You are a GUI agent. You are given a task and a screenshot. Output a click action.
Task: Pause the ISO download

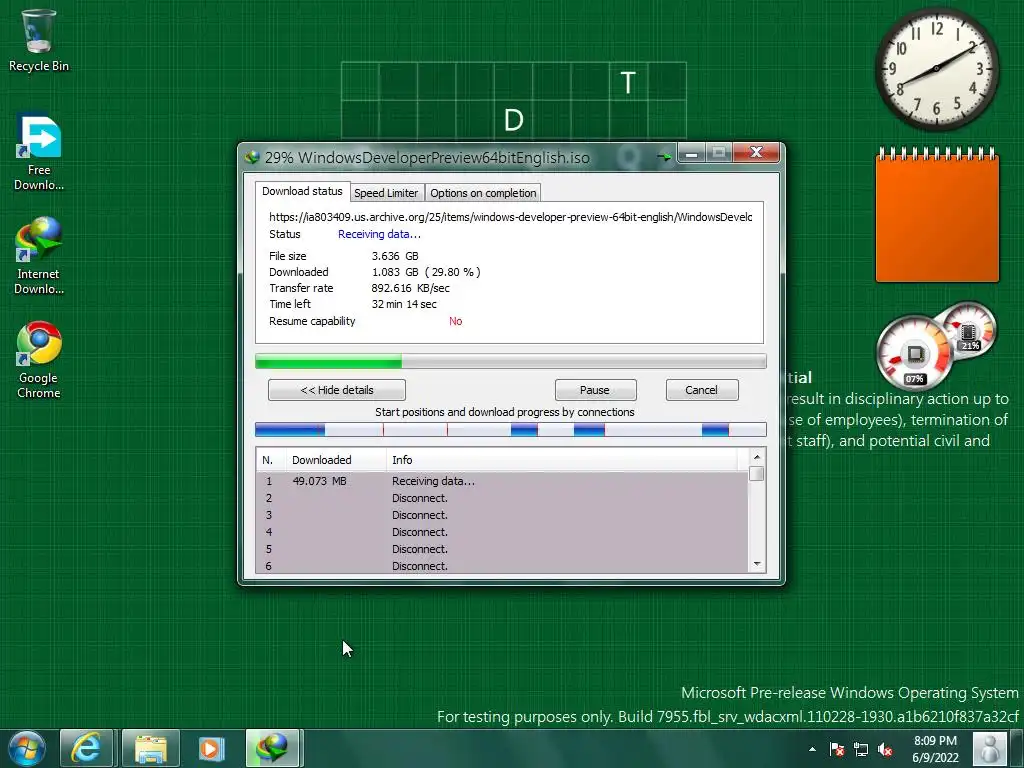(595, 390)
